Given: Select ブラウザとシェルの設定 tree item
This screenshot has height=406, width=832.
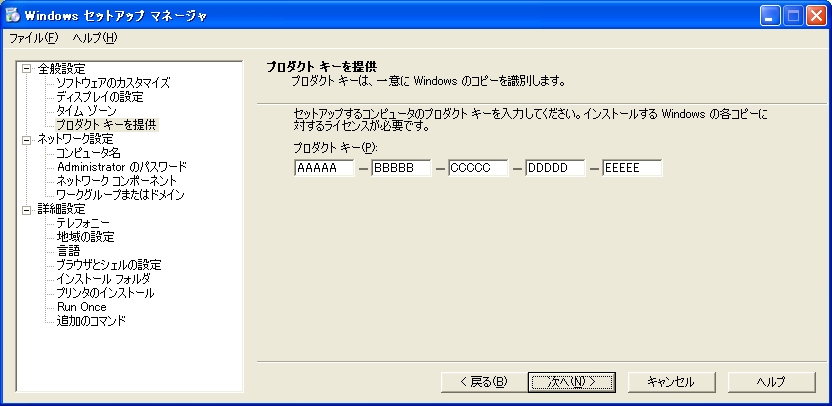Looking at the screenshot, I should pyautogui.click(x=109, y=264).
